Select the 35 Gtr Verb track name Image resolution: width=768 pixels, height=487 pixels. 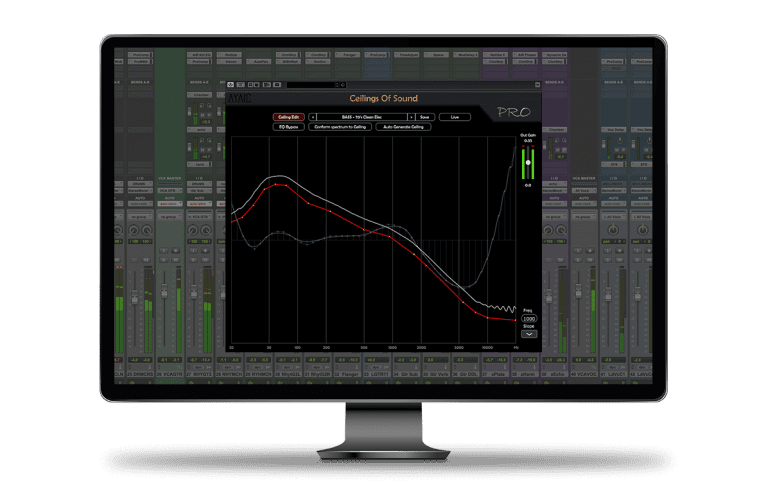[436, 374]
